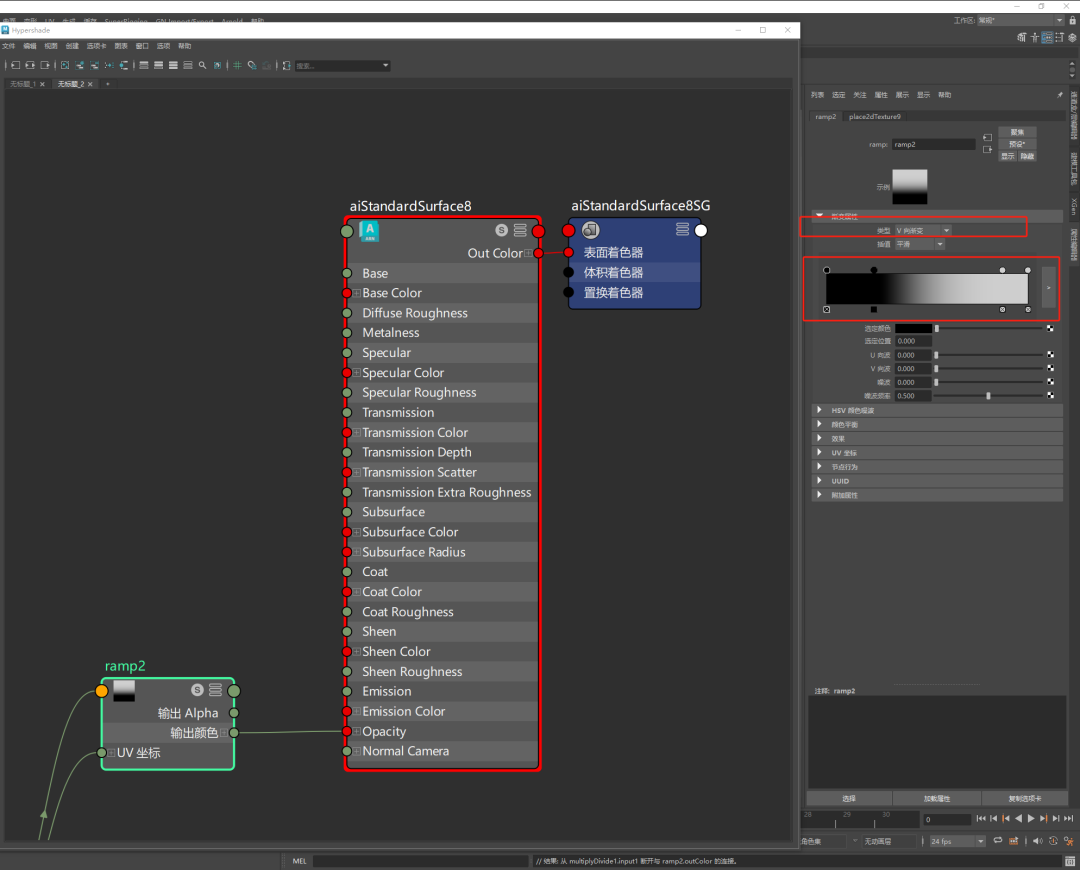
Task: Click the lock/pin graph icon beside the grid icon
Action: pyautogui.click(x=252, y=65)
